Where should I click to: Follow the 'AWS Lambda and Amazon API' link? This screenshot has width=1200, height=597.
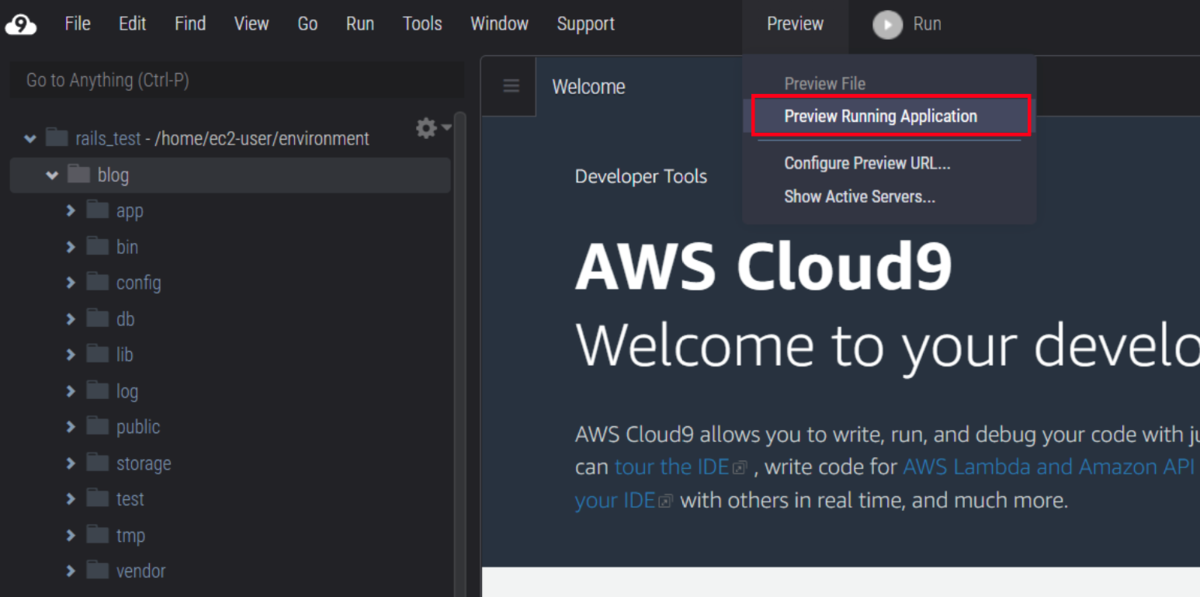pos(1051,467)
